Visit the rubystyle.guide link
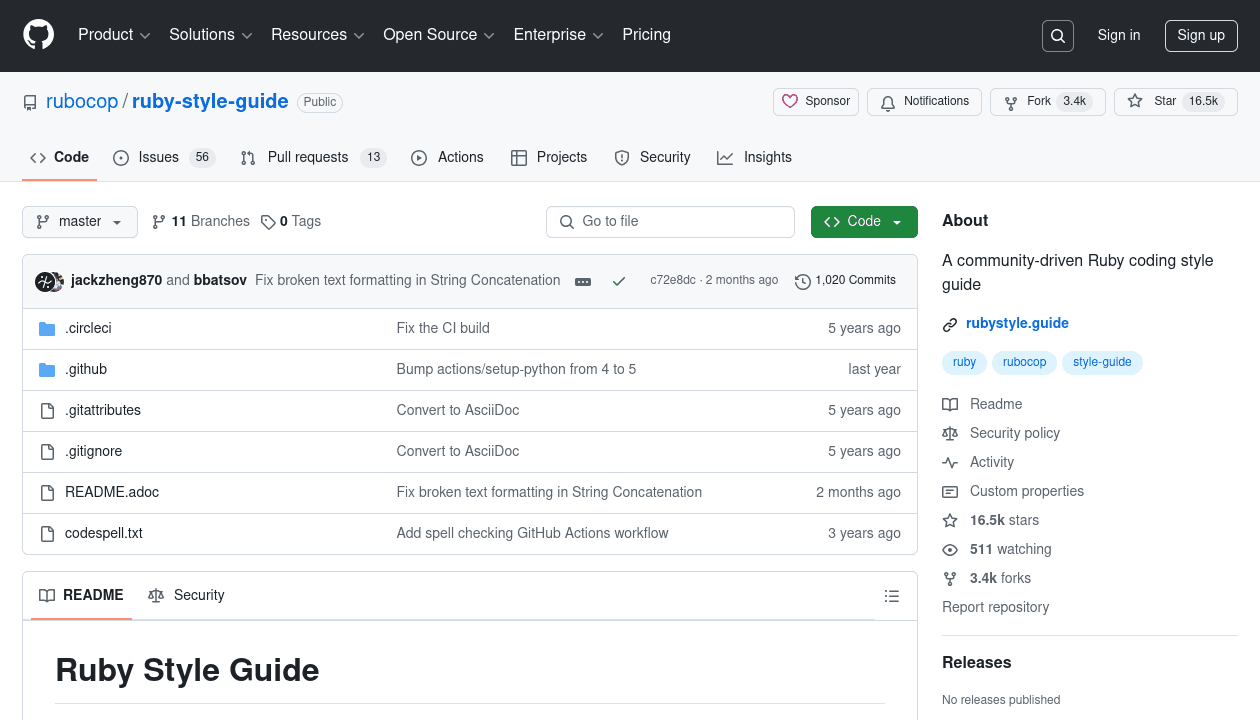This screenshot has height=720, width=1260. coord(1017,323)
